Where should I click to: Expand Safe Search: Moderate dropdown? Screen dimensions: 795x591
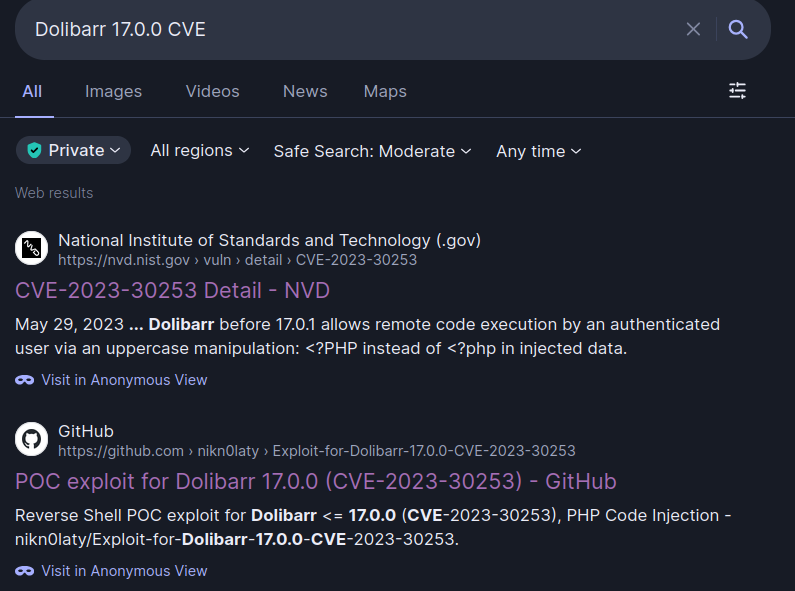(x=372, y=151)
